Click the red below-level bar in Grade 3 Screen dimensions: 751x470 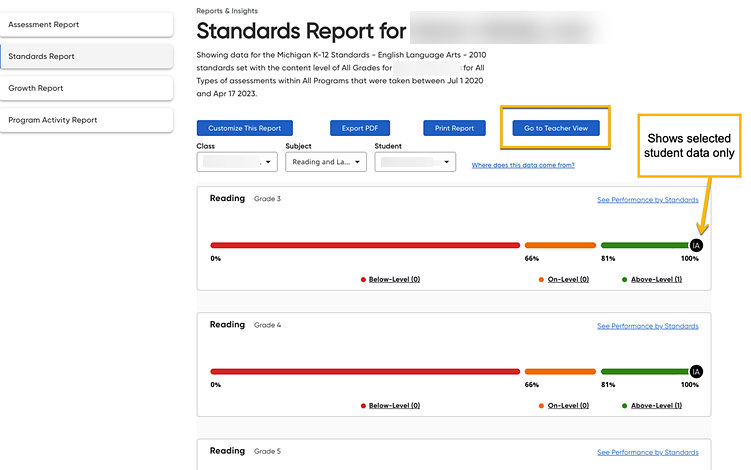(365, 245)
